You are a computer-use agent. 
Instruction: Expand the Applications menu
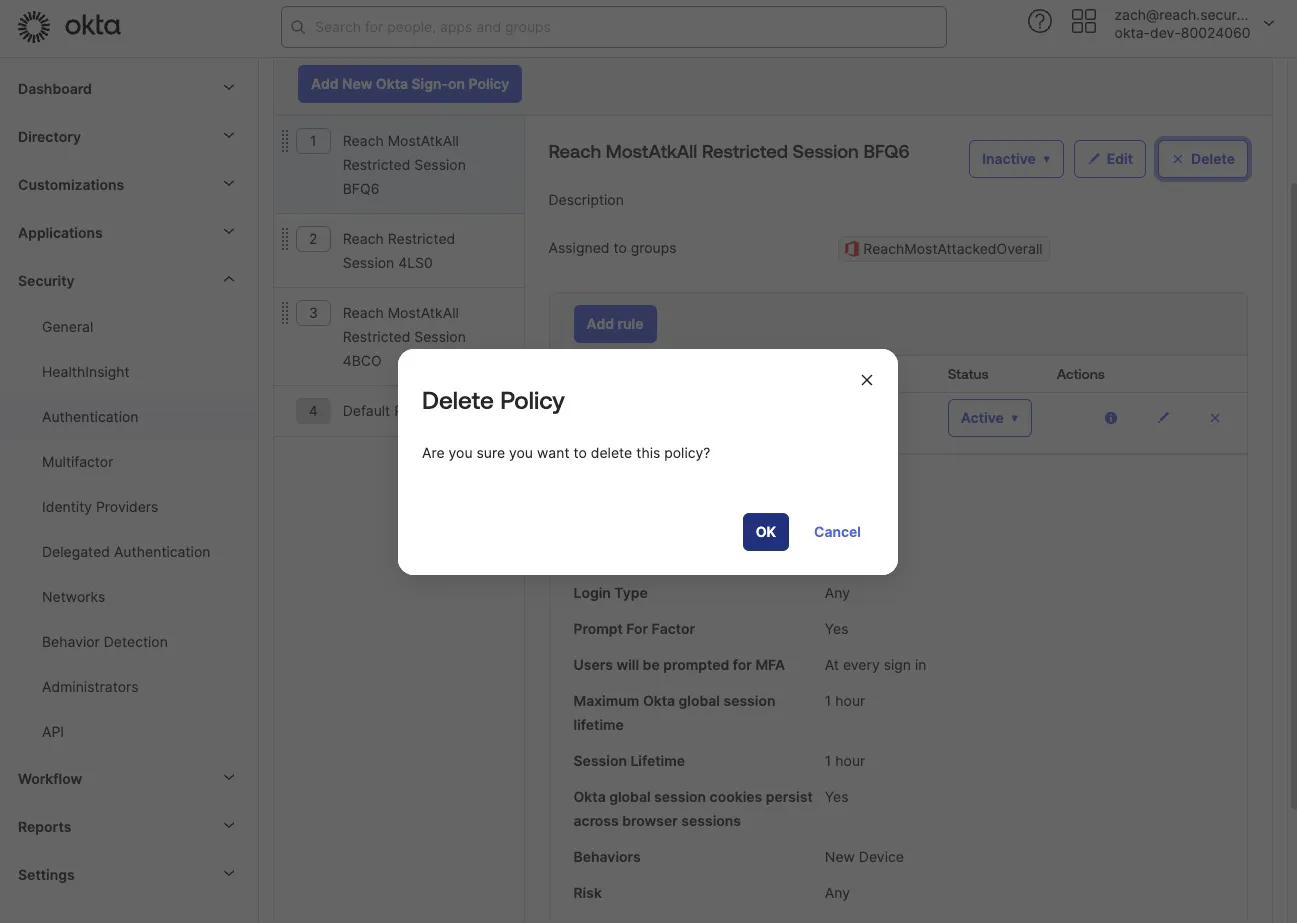coord(129,233)
